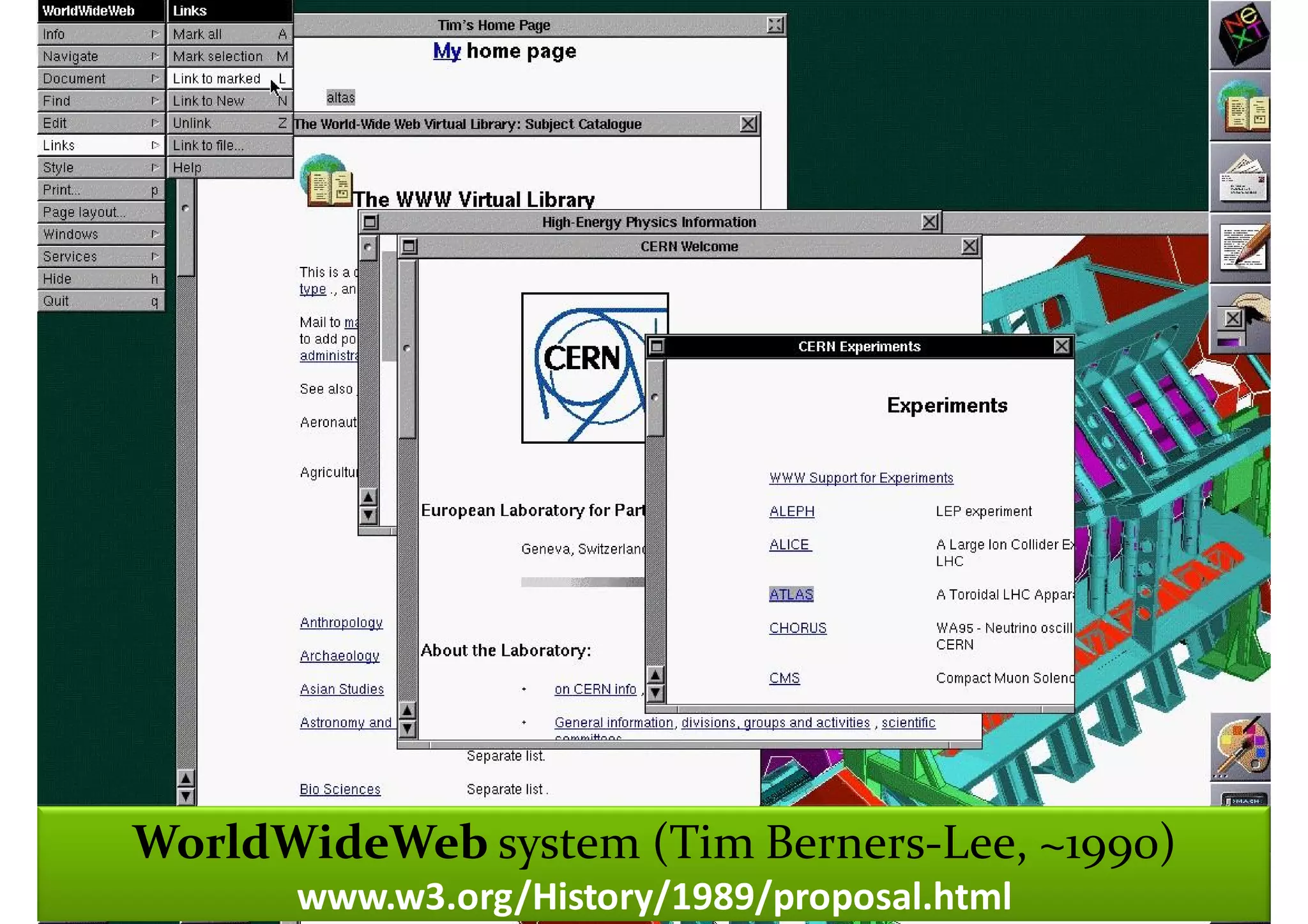Choose Unlink in Links menu
The height and width of the screenshot is (924, 1308).
(230, 123)
